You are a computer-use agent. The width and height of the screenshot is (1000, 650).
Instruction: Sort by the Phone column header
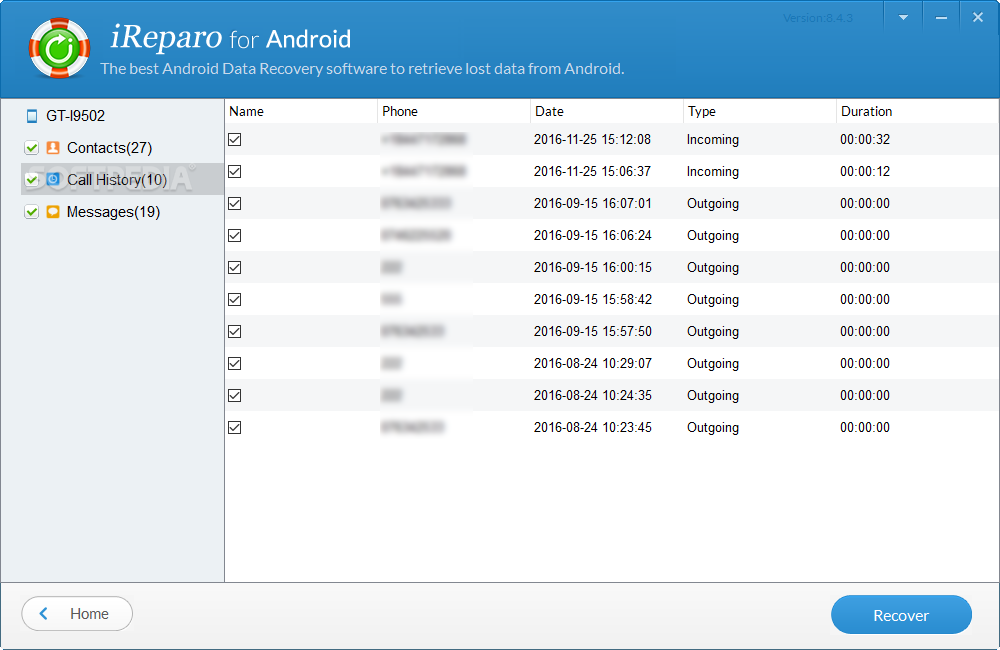[x=454, y=111]
